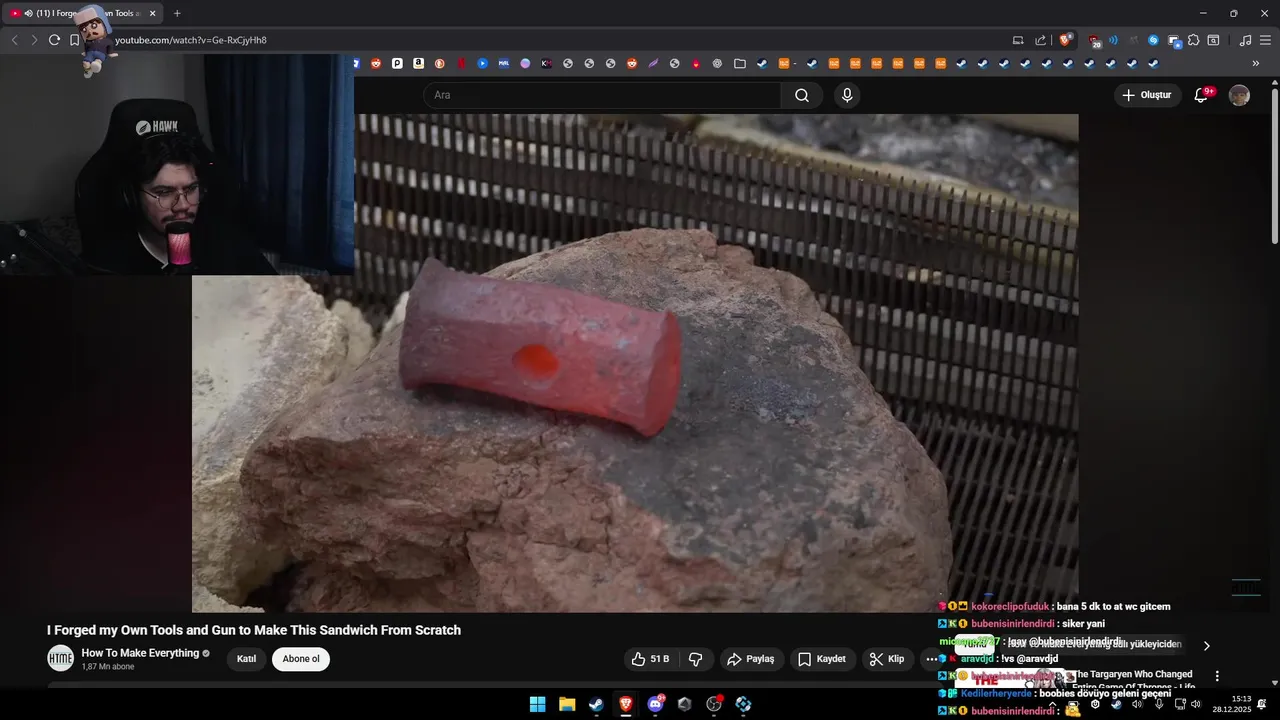Mute the tab via the speaker icon
The image size is (1280, 720).
[x=28, y=13]
